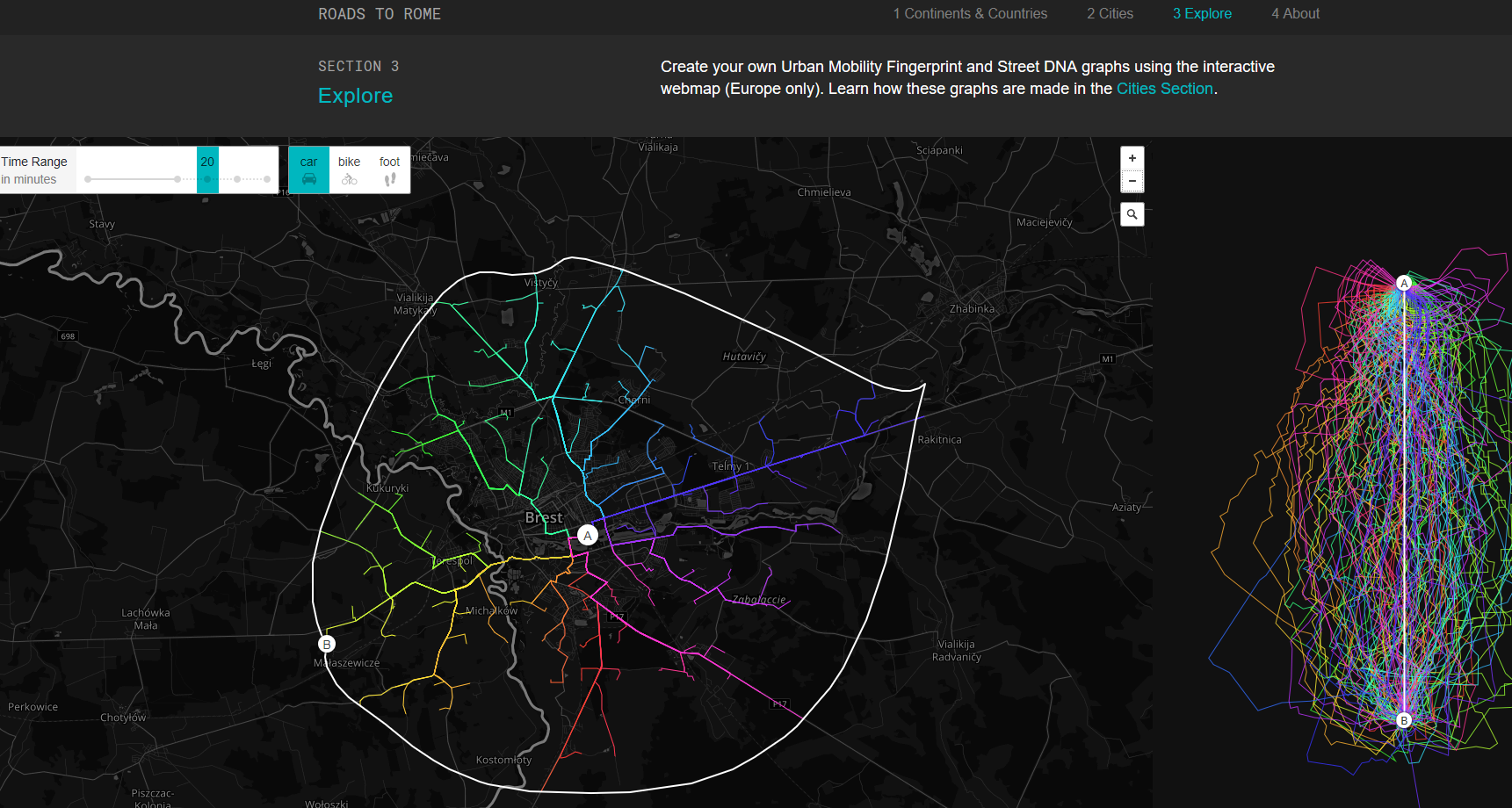Click the Hutavičy map label
The image size is (1512, 808).
(744, 357)
